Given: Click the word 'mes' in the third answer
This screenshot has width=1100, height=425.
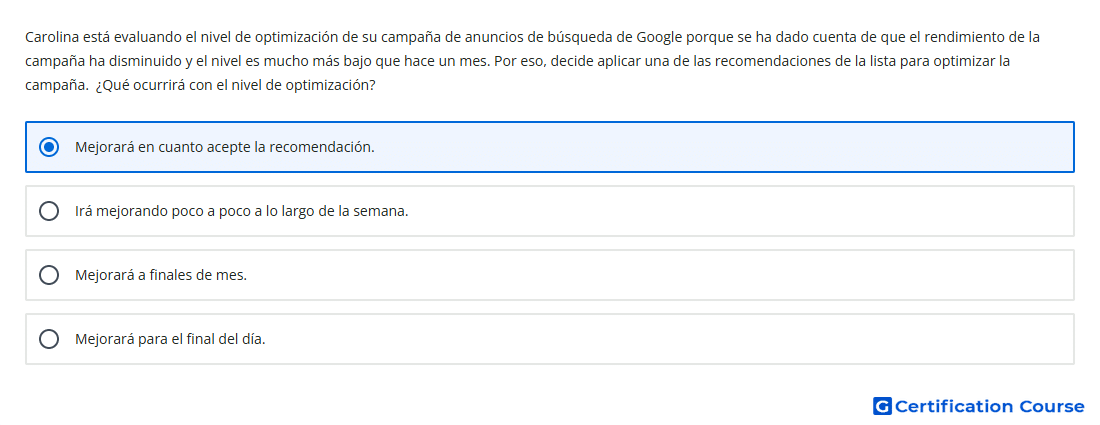Looking at the screenshot, I should (x=235, y=275).
